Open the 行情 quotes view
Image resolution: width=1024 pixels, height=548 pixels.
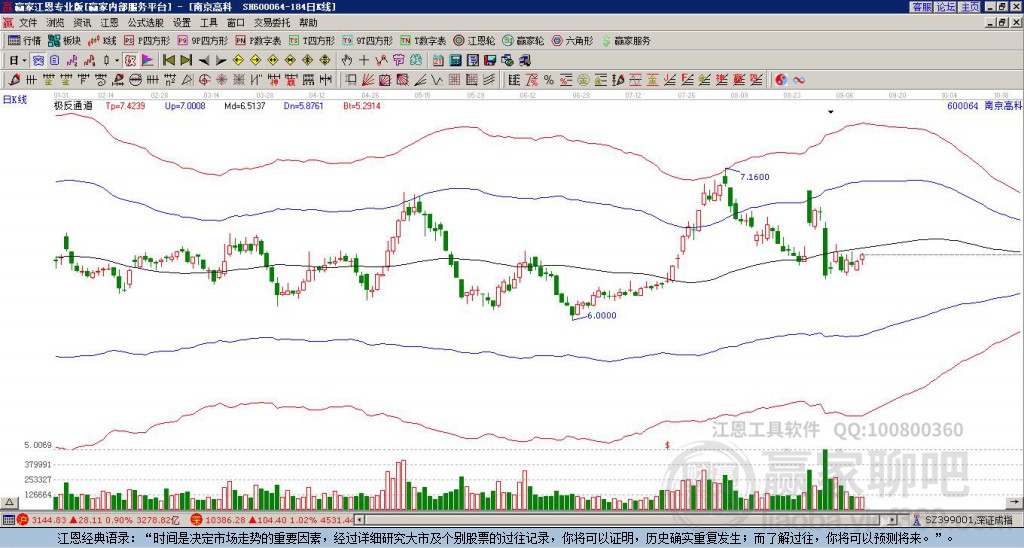pyautogui.click(x=25, y=40)
